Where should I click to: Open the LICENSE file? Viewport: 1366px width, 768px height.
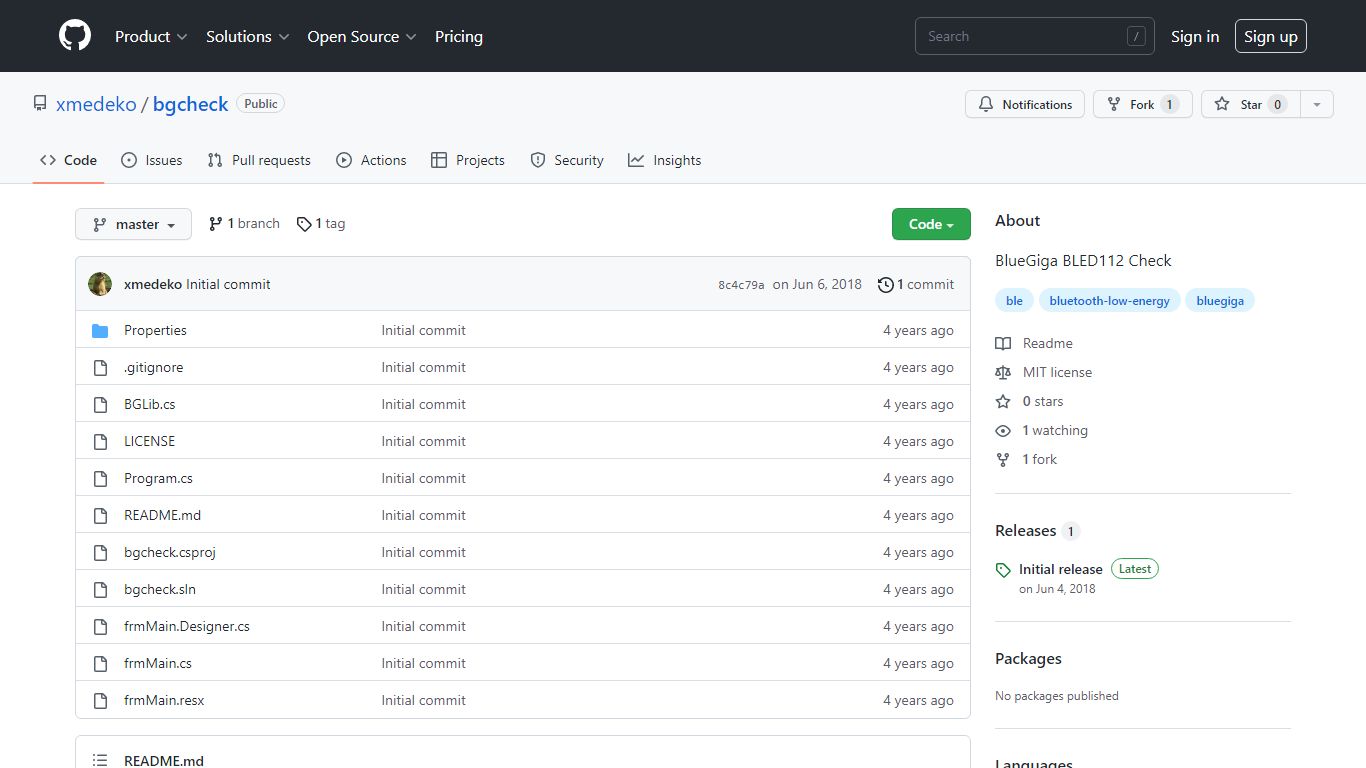pos(149,441)
